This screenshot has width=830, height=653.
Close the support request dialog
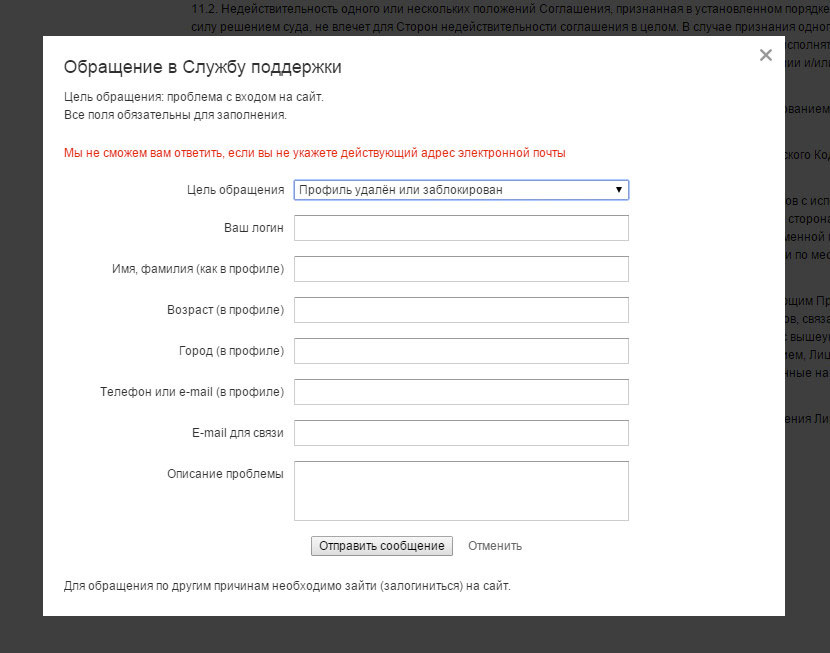click(766, 56)
